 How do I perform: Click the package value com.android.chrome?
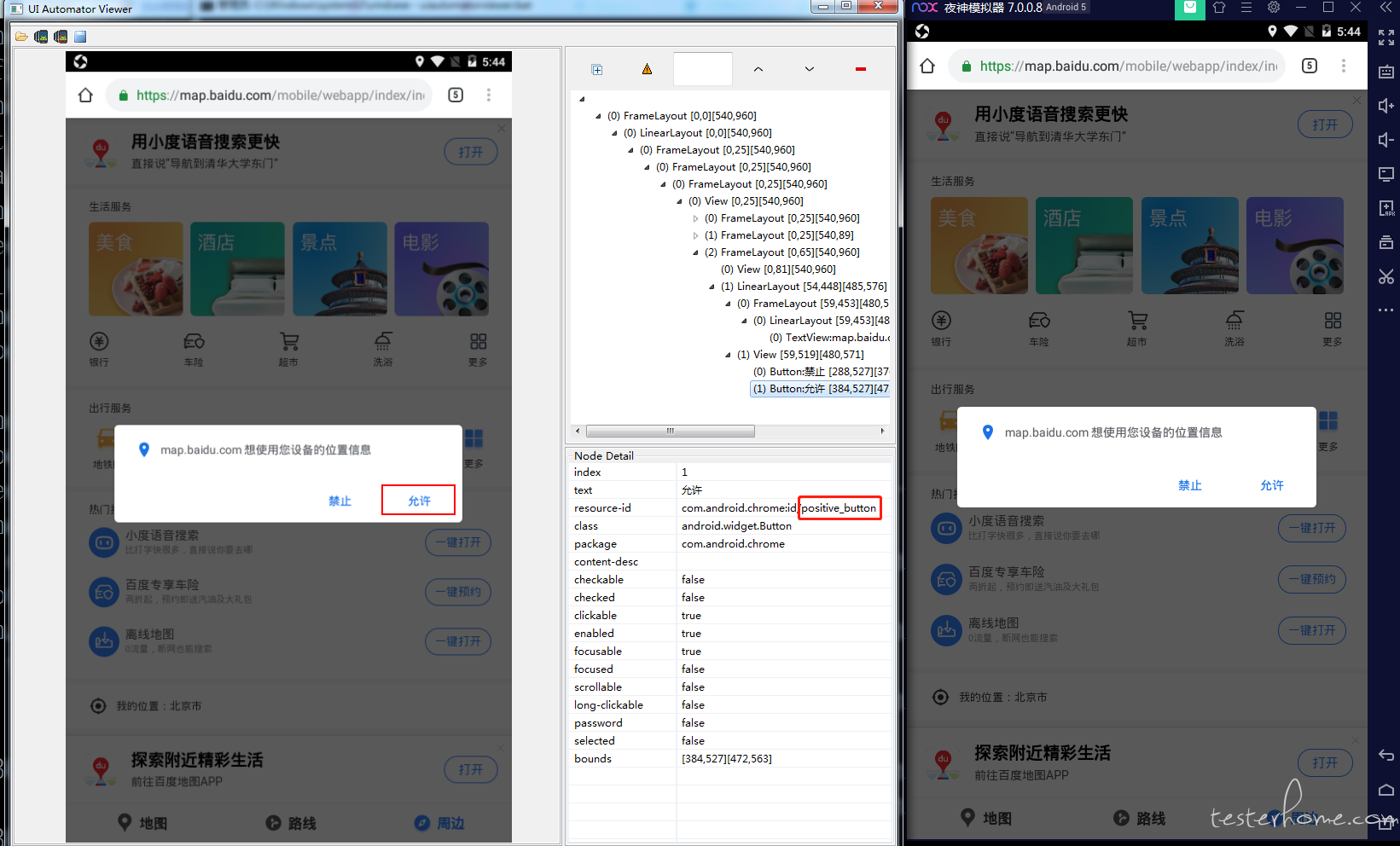pos(733,544)
